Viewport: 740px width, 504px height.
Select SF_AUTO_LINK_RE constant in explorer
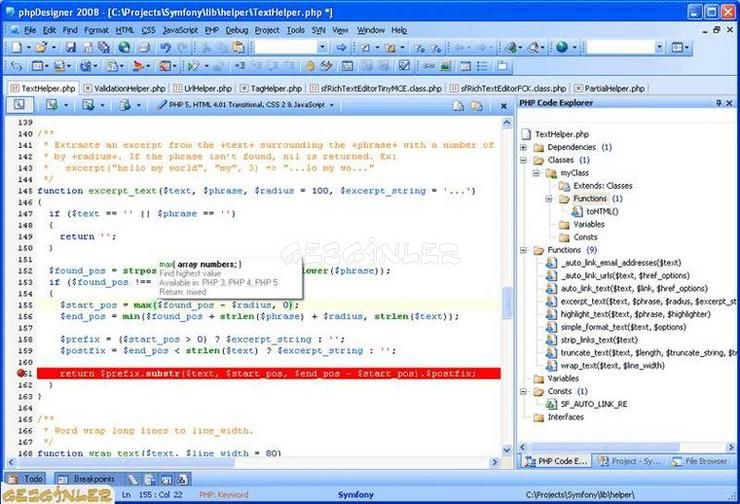pos(593,404)
